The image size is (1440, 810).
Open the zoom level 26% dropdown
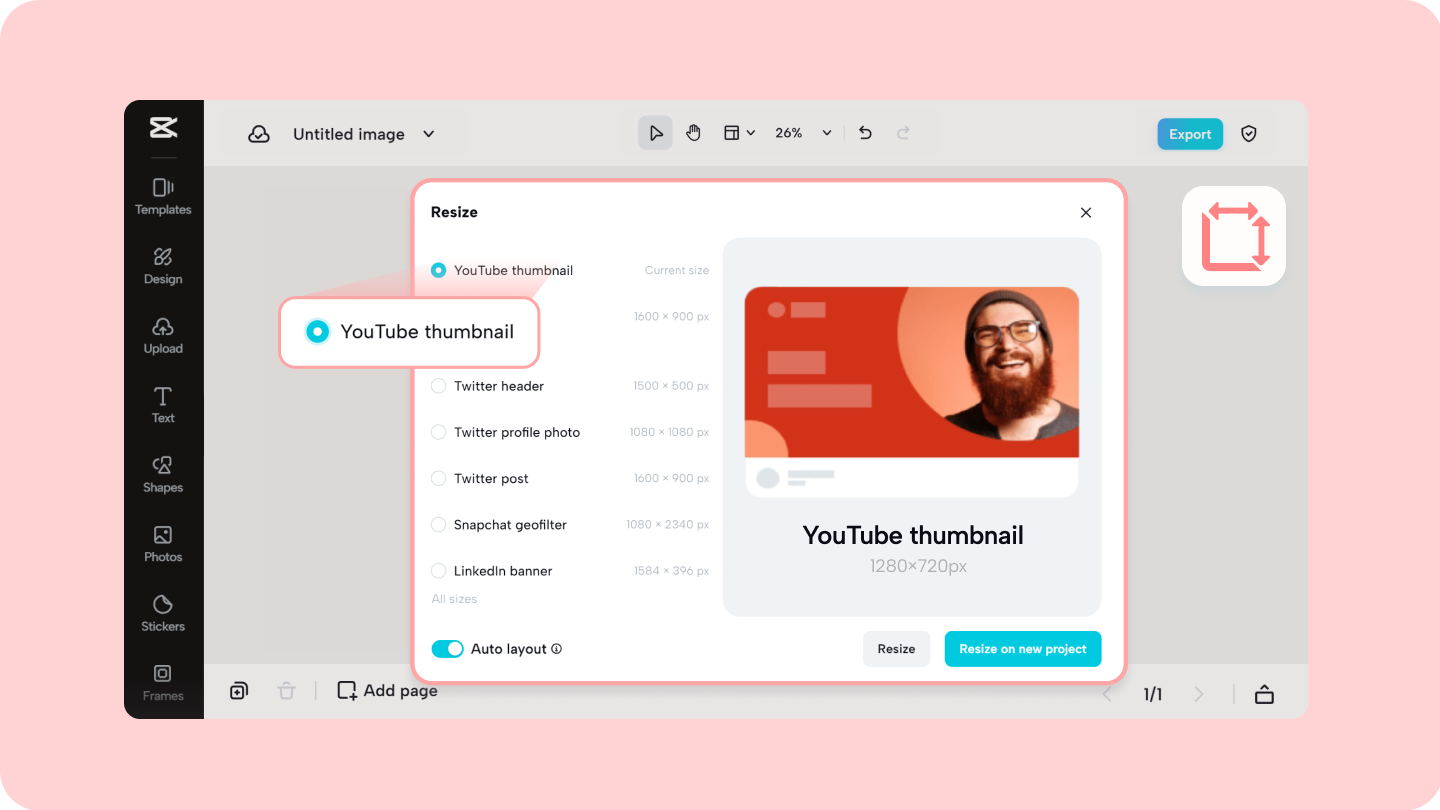800,132
